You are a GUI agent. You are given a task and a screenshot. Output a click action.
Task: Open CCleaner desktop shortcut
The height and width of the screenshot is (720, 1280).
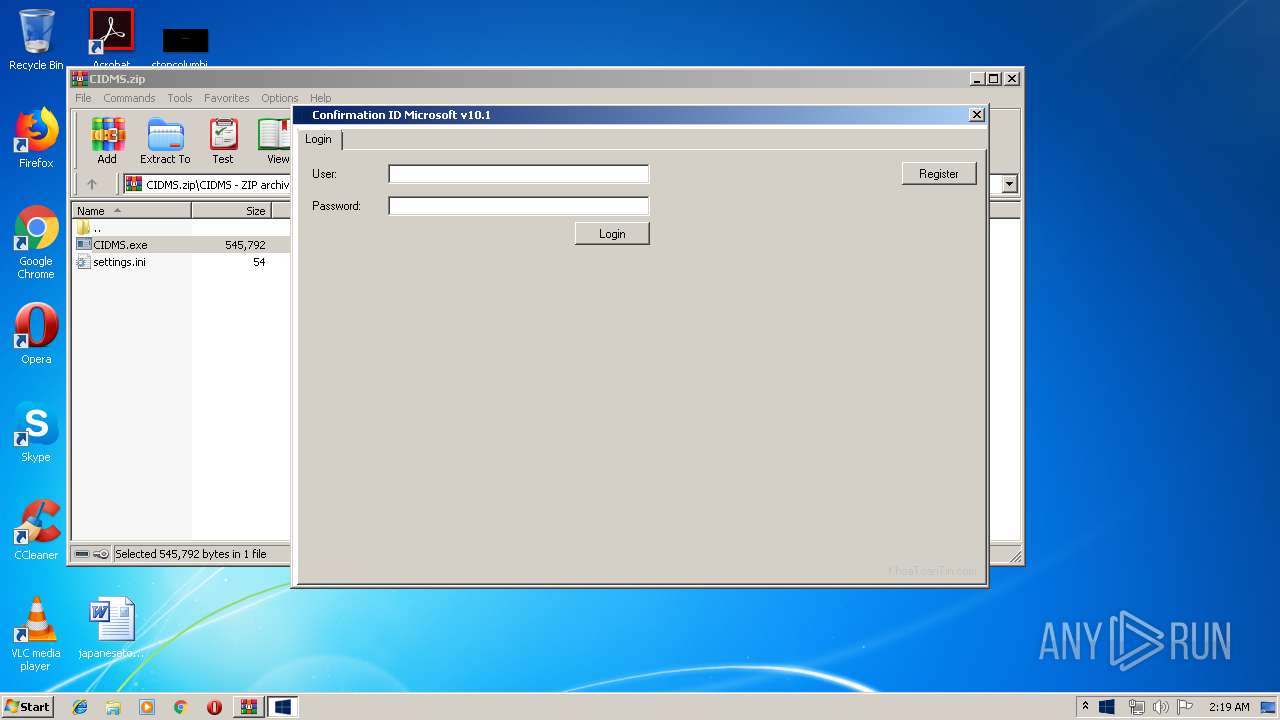pos(36,530)
